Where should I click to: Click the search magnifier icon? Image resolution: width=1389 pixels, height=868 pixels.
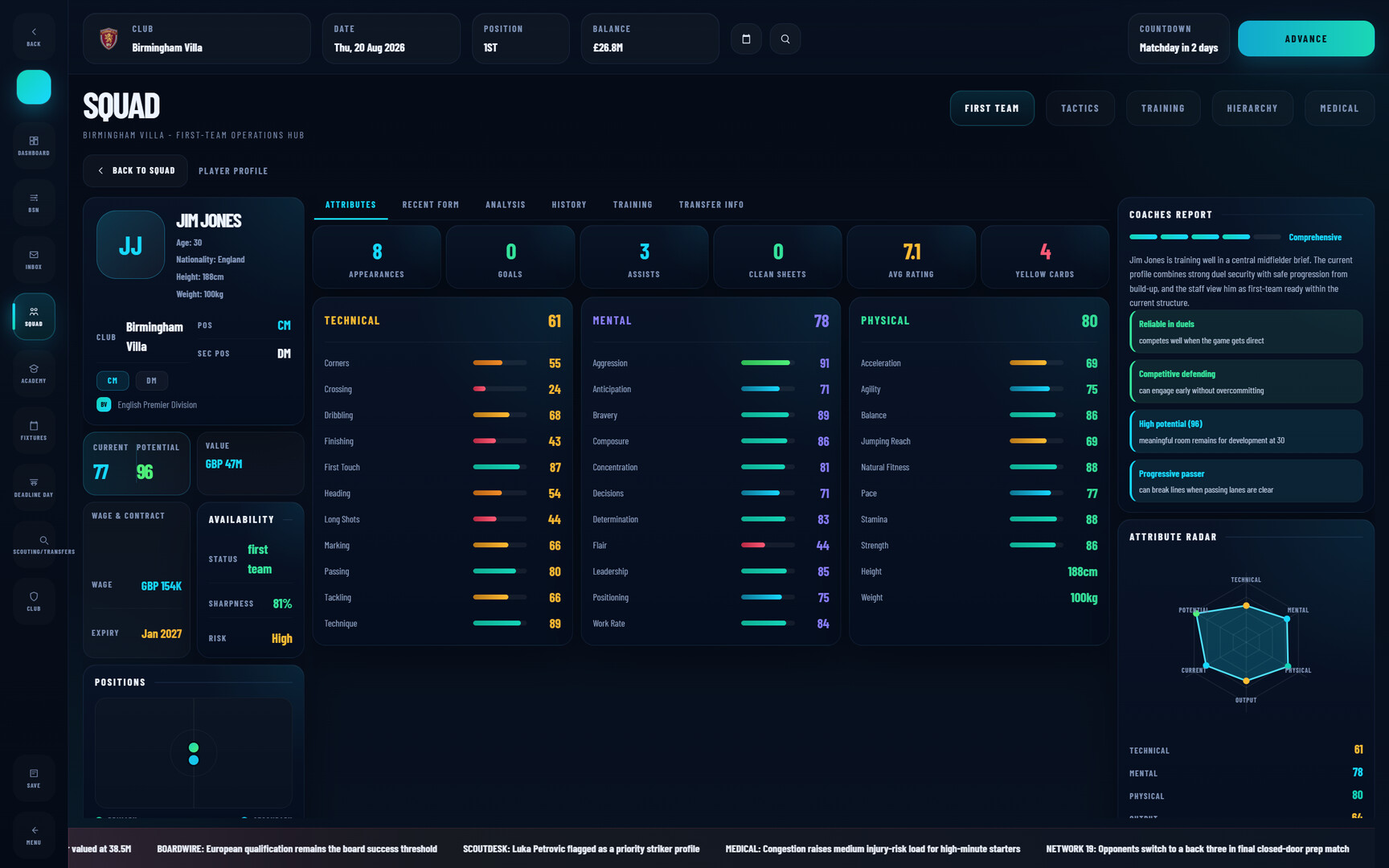[x=785, y=39]
